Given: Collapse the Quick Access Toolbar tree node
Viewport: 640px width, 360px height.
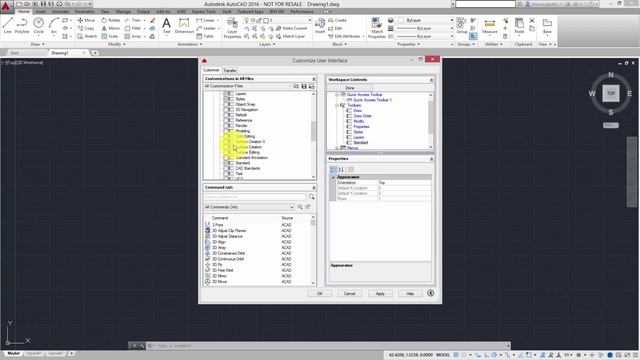Looking at the screenshot, I should [x=337, y=95].
